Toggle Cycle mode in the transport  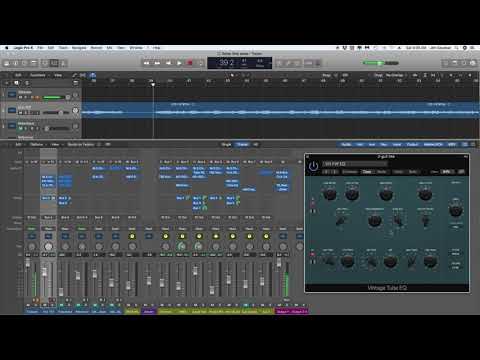coord(201,63)
